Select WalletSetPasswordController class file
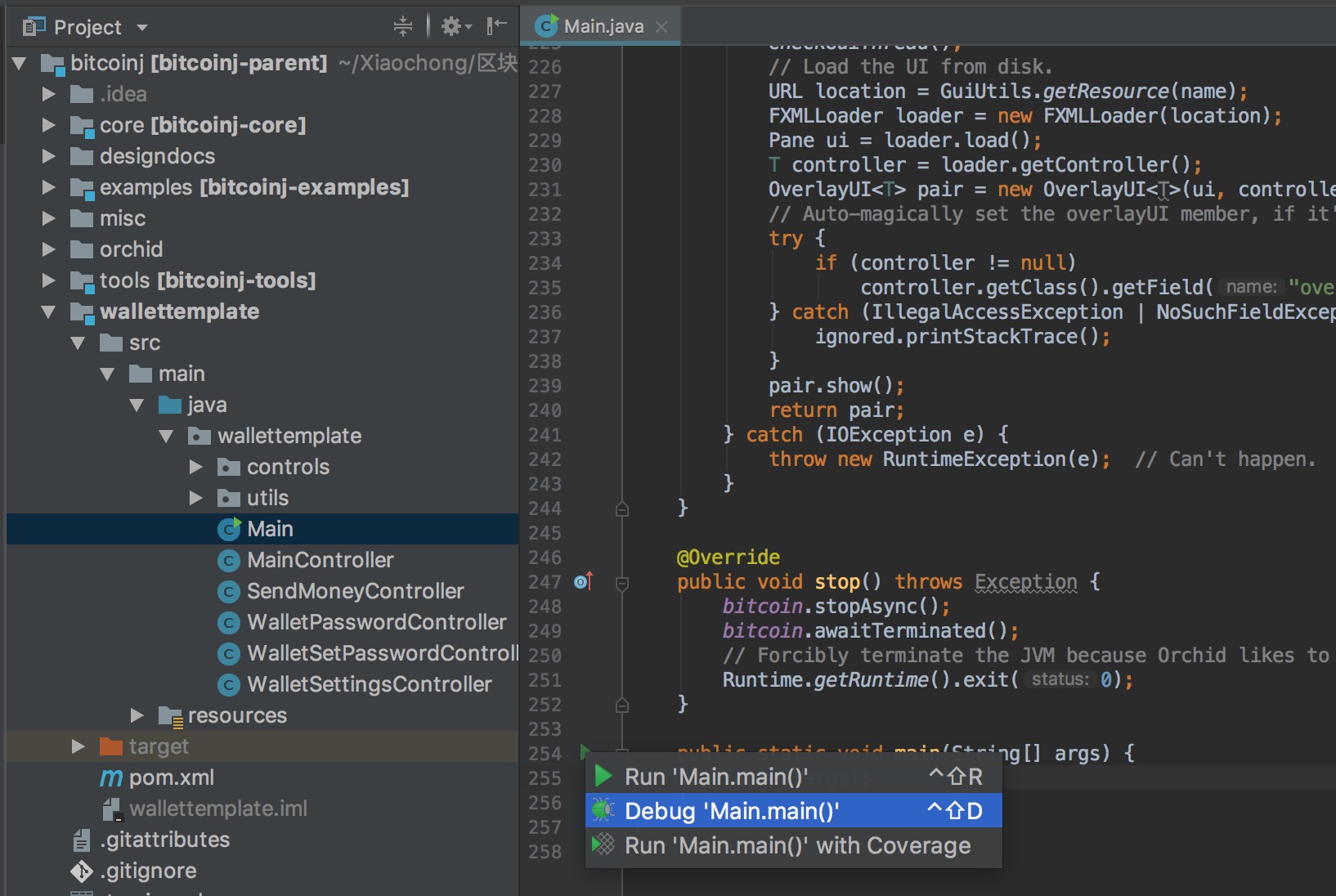 (x=383, y=653)
